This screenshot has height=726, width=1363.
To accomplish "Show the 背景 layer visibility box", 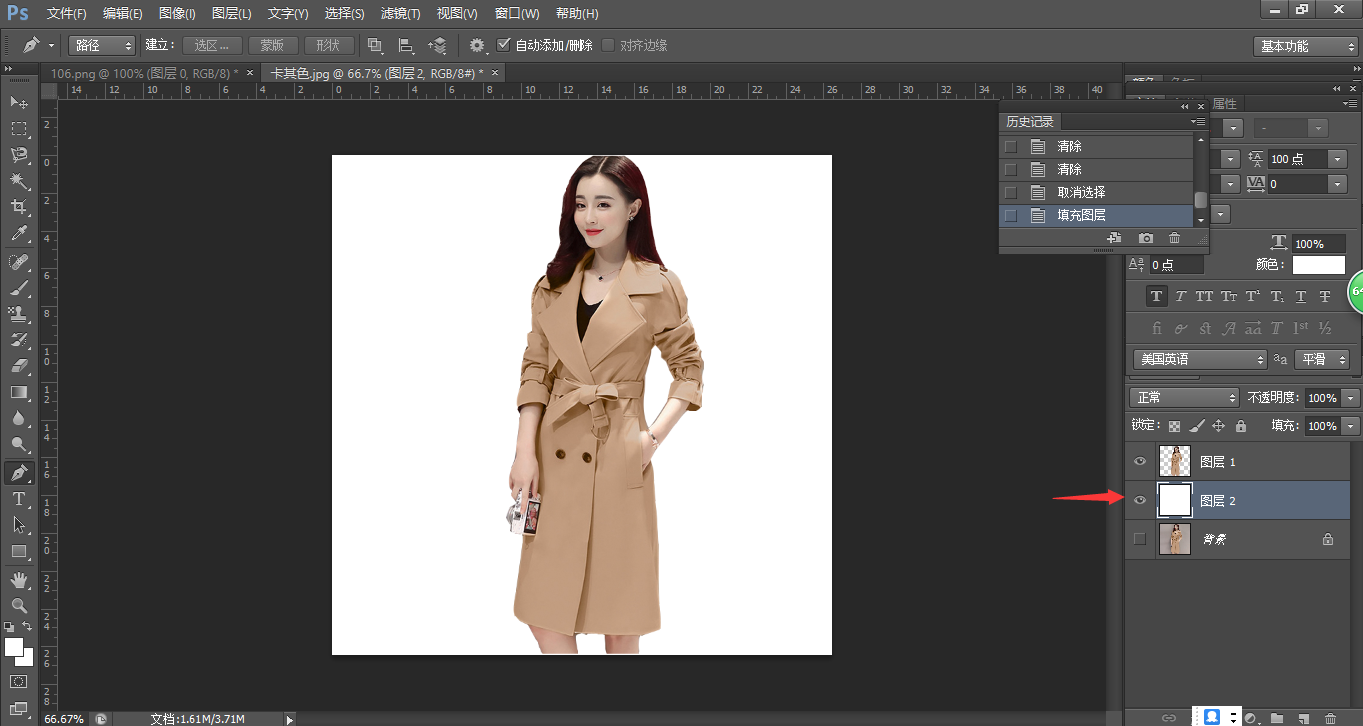I will coord(1139,539).
